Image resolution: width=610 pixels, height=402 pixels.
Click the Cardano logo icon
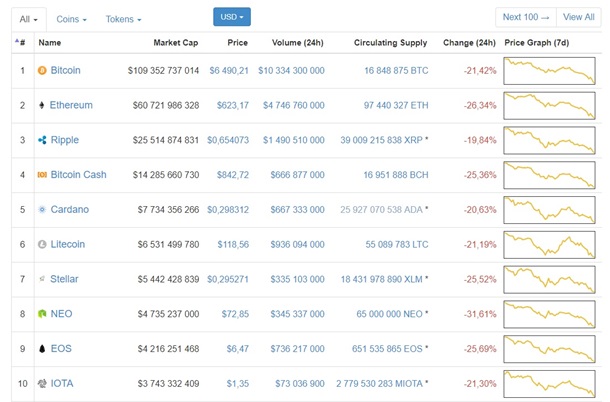pyautogui.click(x=42, y=210)
